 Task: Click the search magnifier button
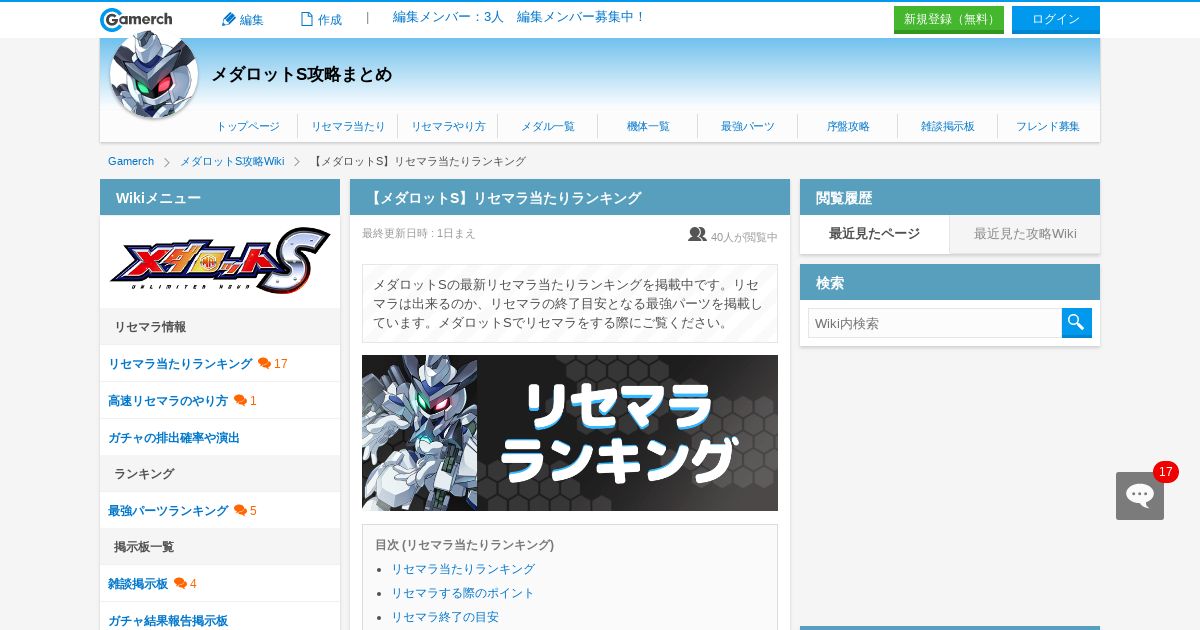point(1077,323)
